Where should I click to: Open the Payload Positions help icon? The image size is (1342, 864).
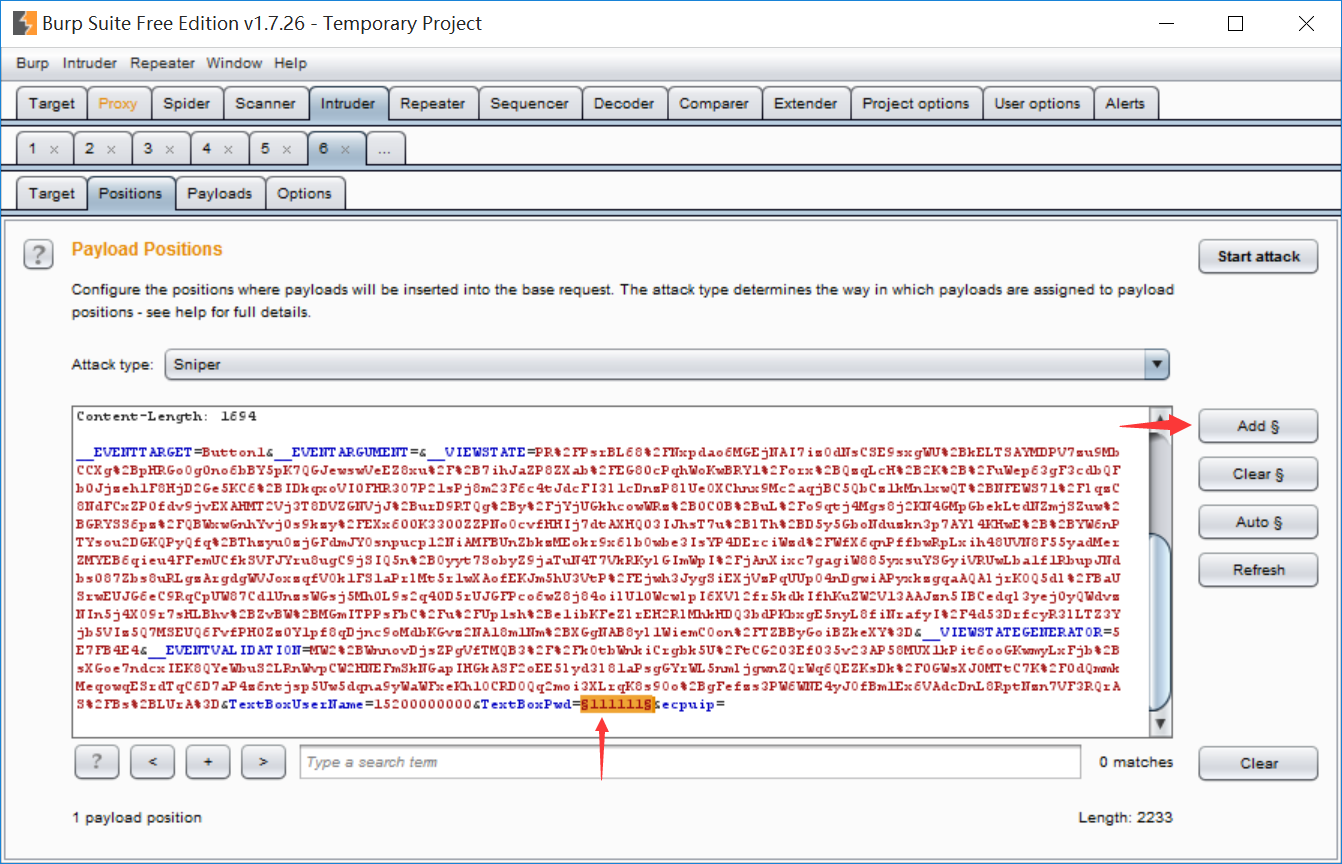(x=38, y=255)
